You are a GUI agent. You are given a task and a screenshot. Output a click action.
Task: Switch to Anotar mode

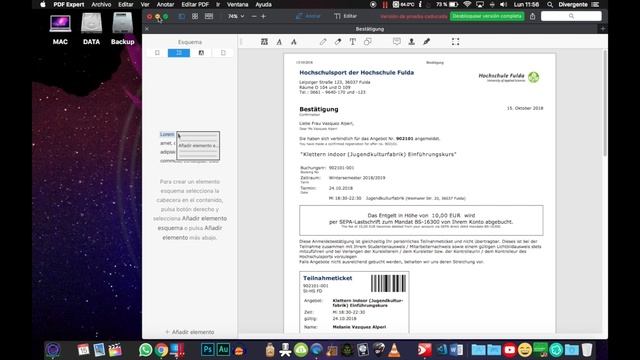[x=308, y=16]
